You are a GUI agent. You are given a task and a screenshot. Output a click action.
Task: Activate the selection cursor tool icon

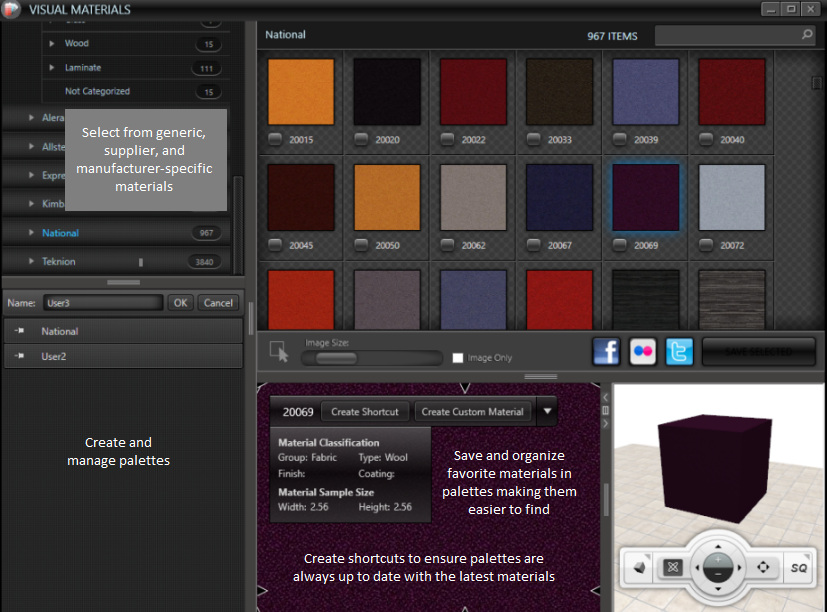click(x=278, y=351)
